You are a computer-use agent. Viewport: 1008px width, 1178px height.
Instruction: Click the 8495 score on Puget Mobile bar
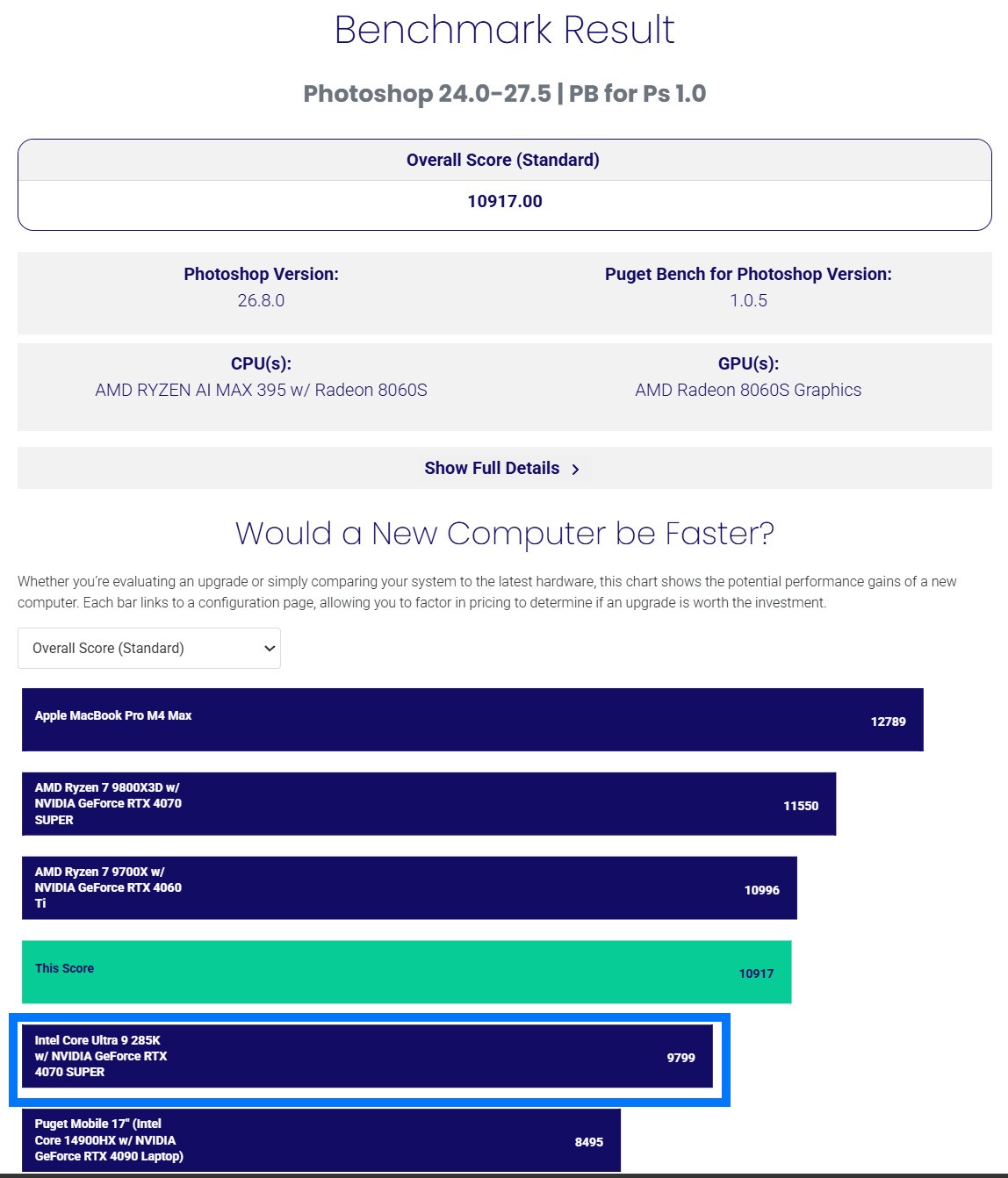coord(589,1142)
